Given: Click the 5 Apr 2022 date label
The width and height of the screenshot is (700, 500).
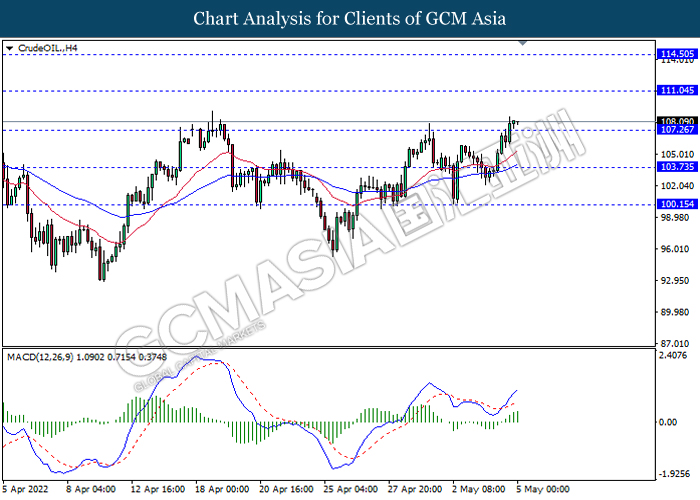Looking at the screenshot, I should click(25, 489).
